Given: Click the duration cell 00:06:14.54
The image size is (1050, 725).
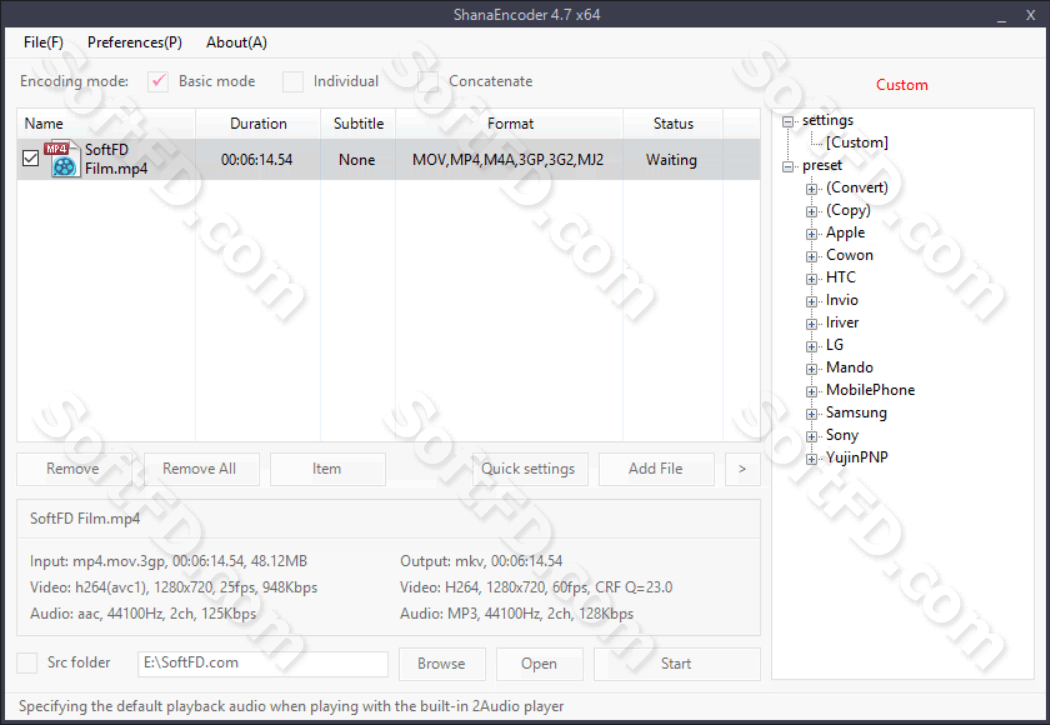Looking at the screenshot, I should [257, 160].
